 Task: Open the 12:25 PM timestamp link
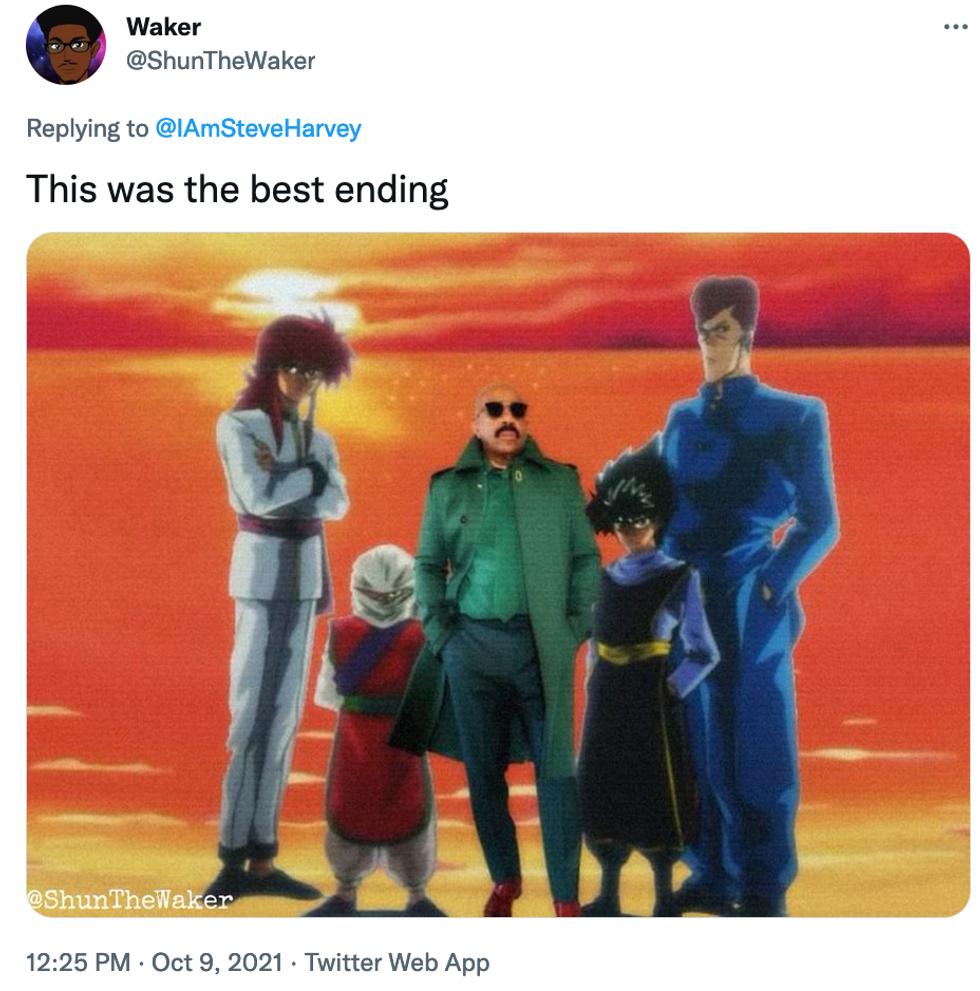[x=78, y=963]
